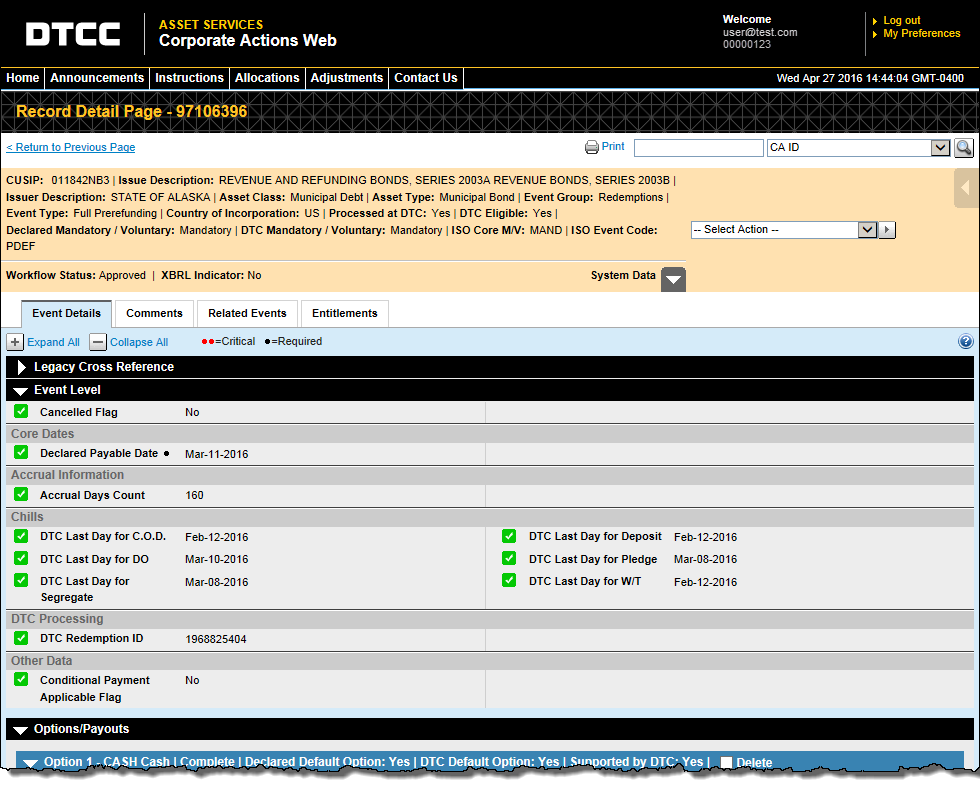This screenshot has height=787, width=980.
Task: Open the CA ID search type dropdown
Action: 857,148
